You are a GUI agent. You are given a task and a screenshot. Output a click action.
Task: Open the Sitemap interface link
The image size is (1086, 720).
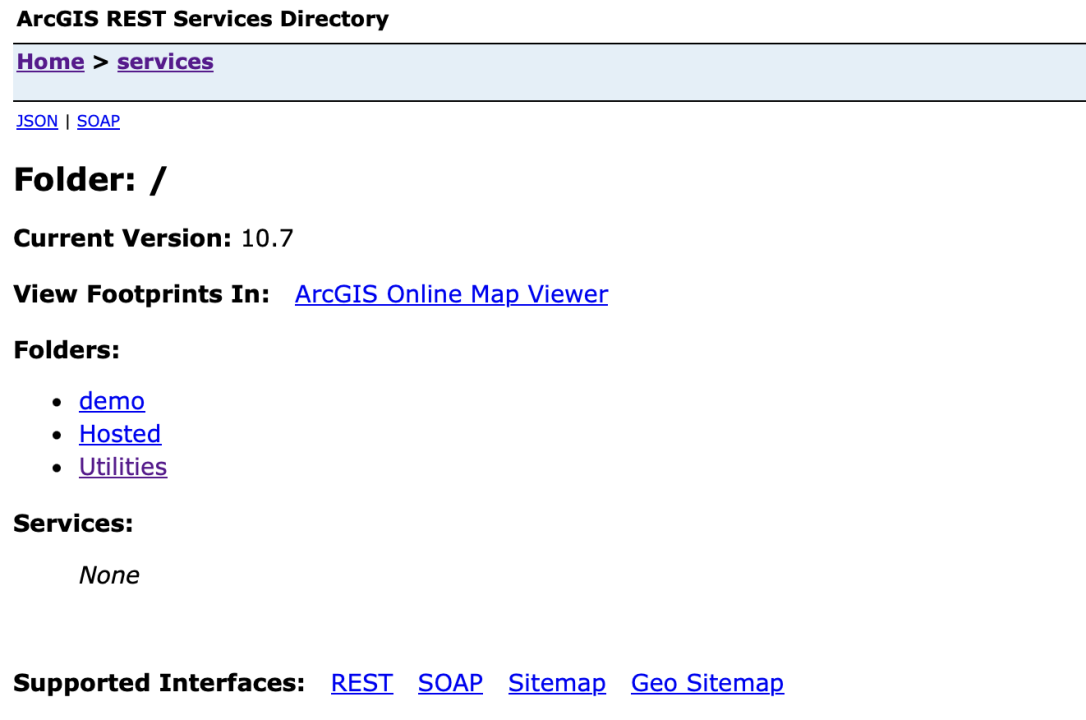click(x=557, y=683)
